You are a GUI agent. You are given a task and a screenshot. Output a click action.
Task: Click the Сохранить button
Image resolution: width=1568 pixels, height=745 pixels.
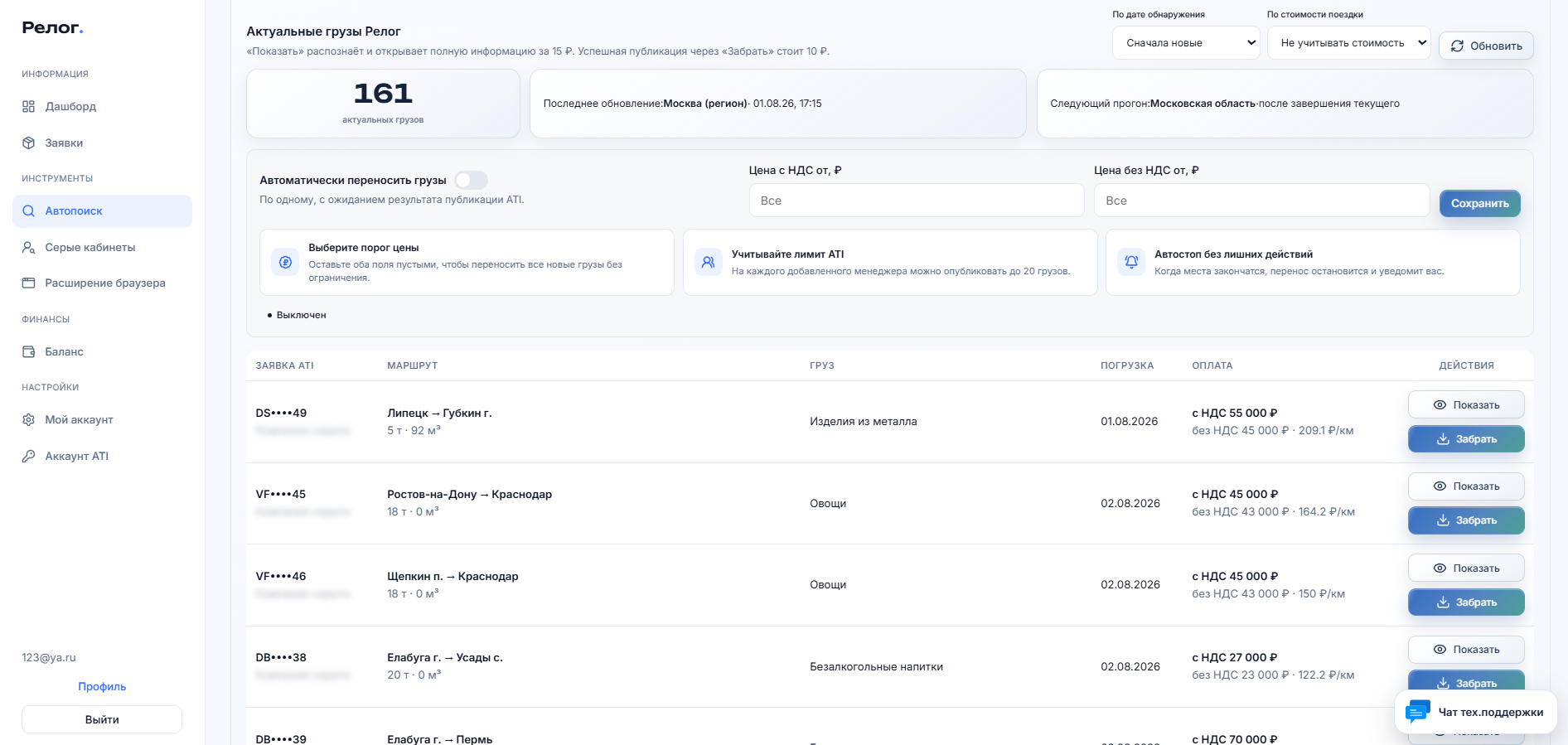(x=1479, y=204)
